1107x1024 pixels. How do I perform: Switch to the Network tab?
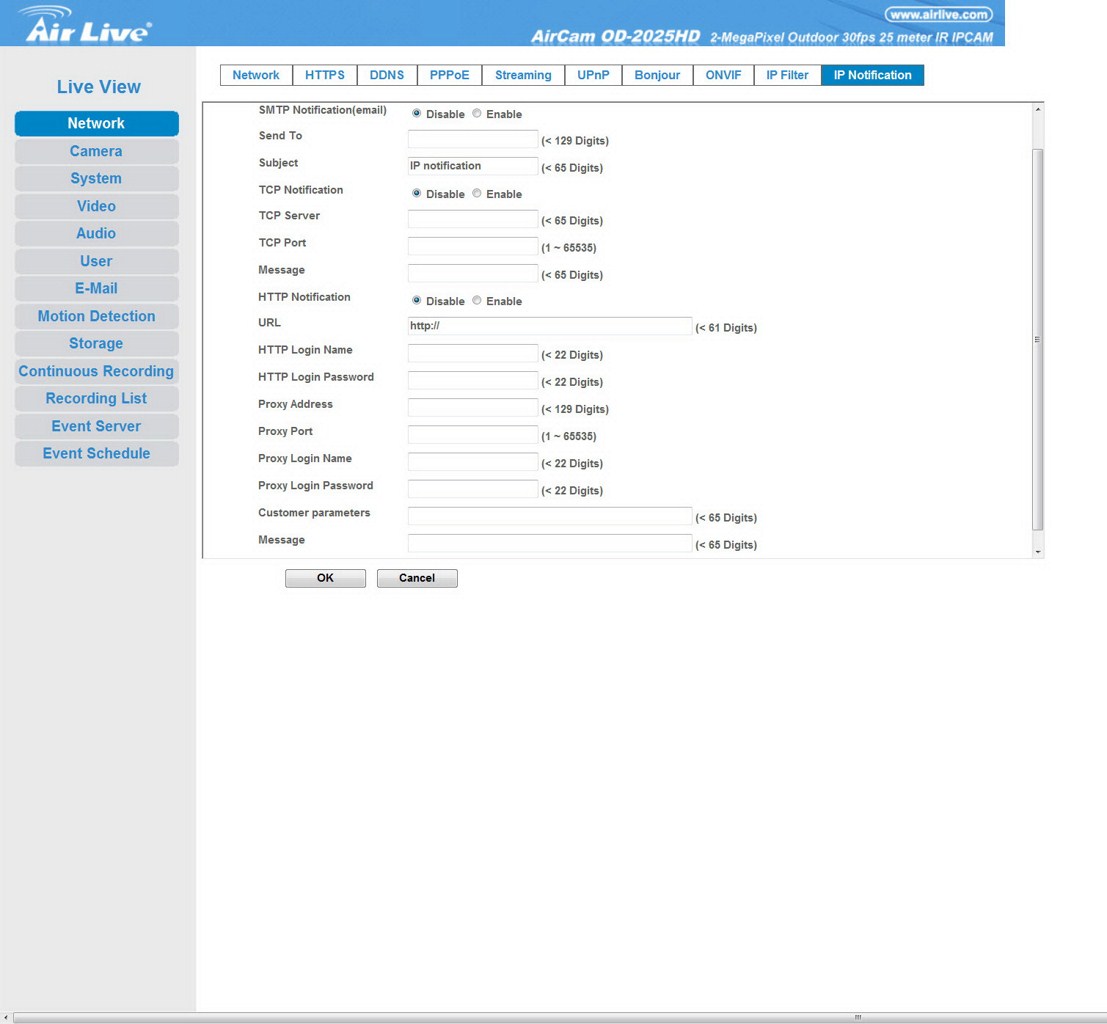coord(256,75)
